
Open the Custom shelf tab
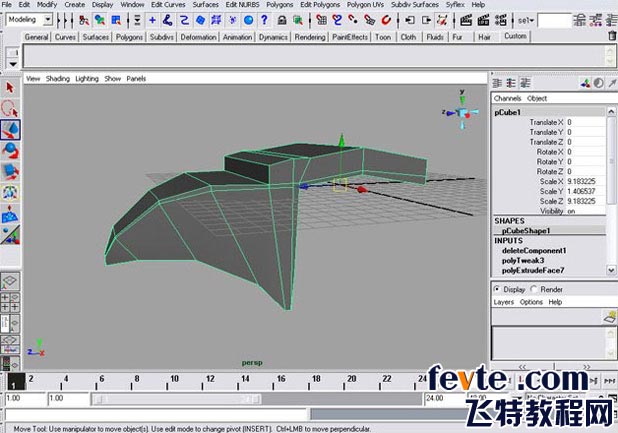pos(515,36)
